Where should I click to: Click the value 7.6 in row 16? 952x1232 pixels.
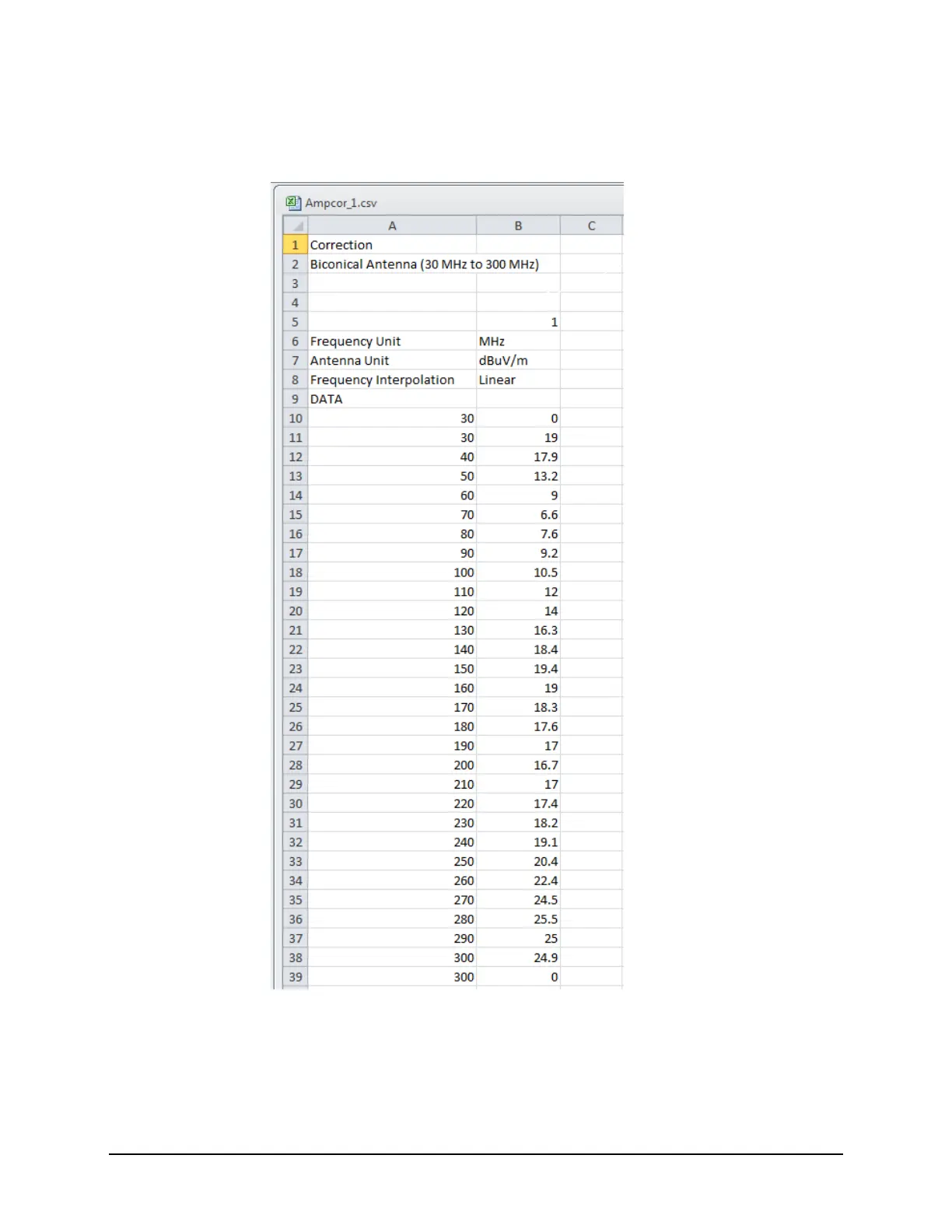(x=518, y=534)
